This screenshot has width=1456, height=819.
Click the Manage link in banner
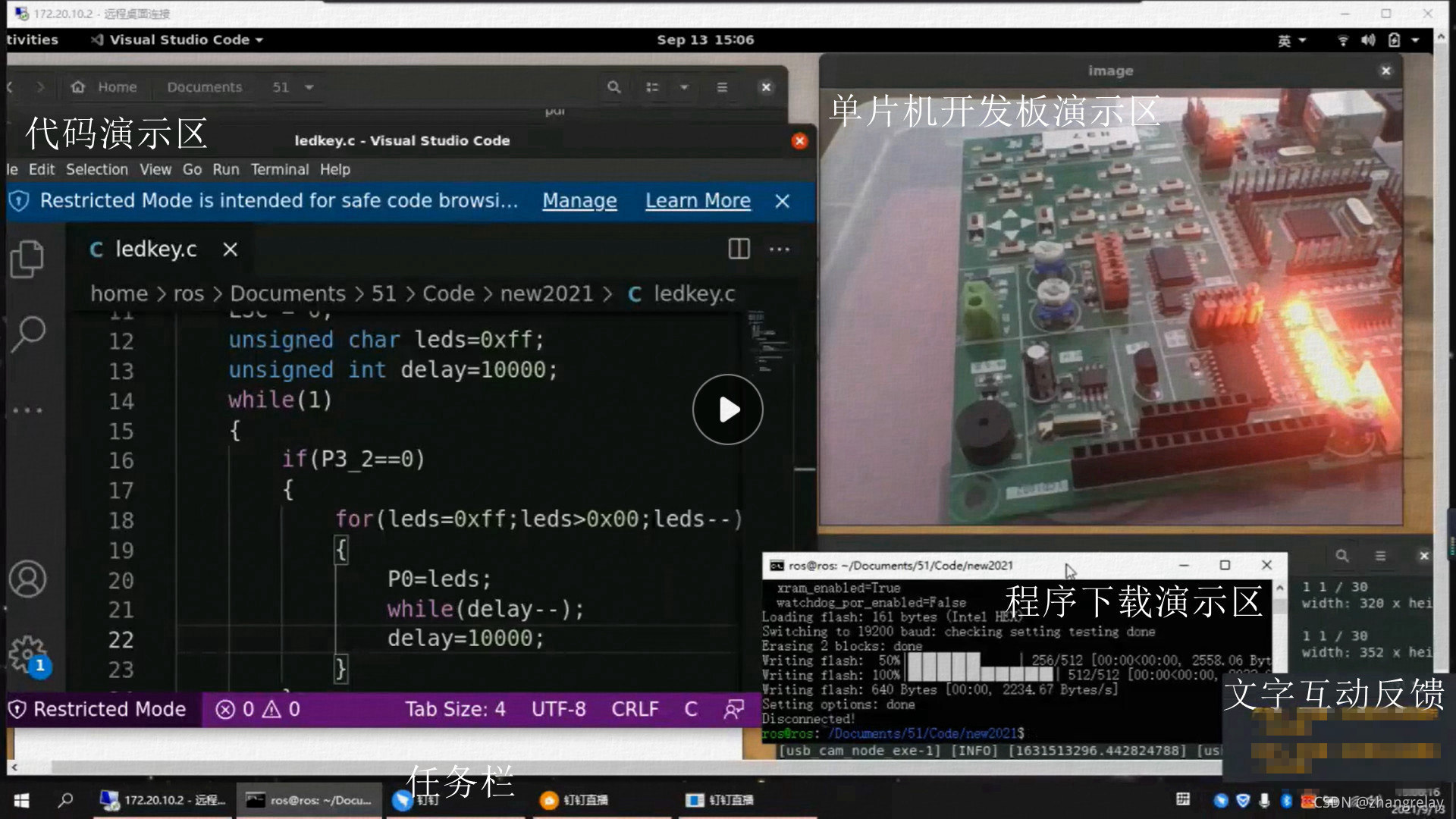[x=579, y=200]
